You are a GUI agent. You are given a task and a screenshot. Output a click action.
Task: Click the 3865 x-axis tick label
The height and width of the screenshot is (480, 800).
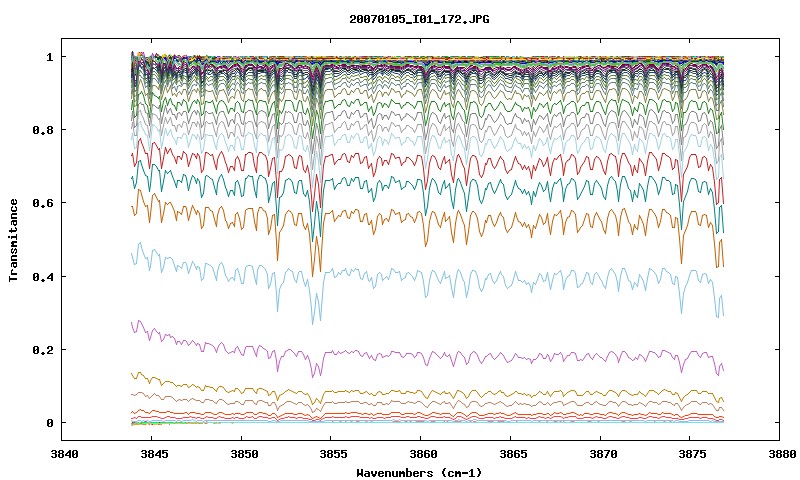click(511, 453)
